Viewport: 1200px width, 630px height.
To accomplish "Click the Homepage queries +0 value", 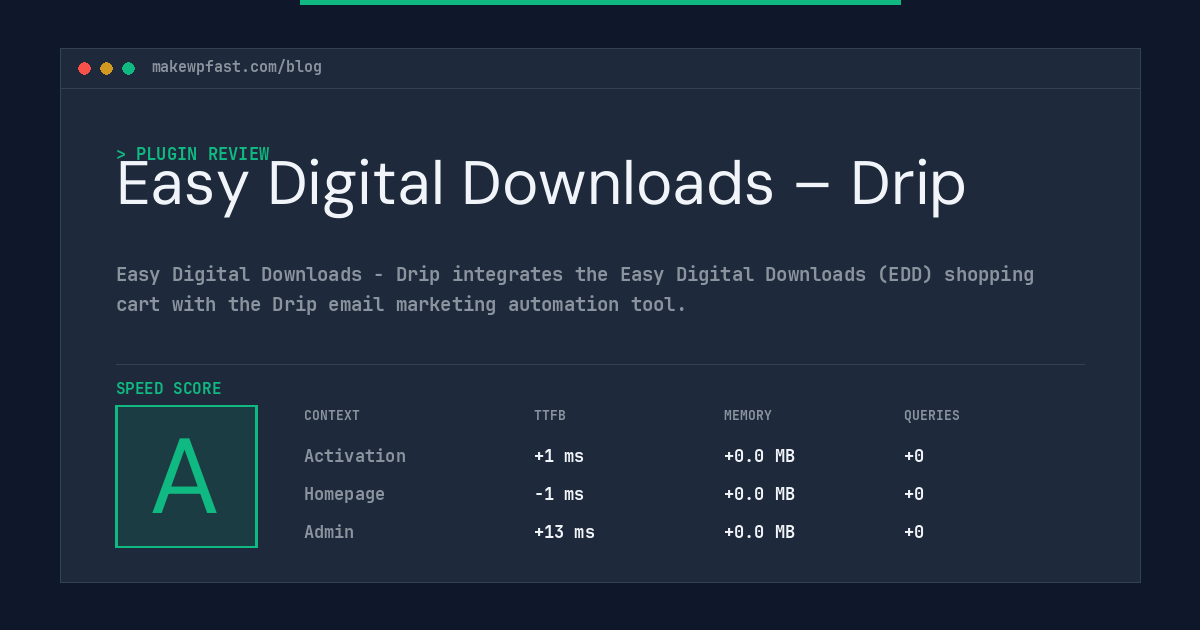I will (x=914, y=494).
